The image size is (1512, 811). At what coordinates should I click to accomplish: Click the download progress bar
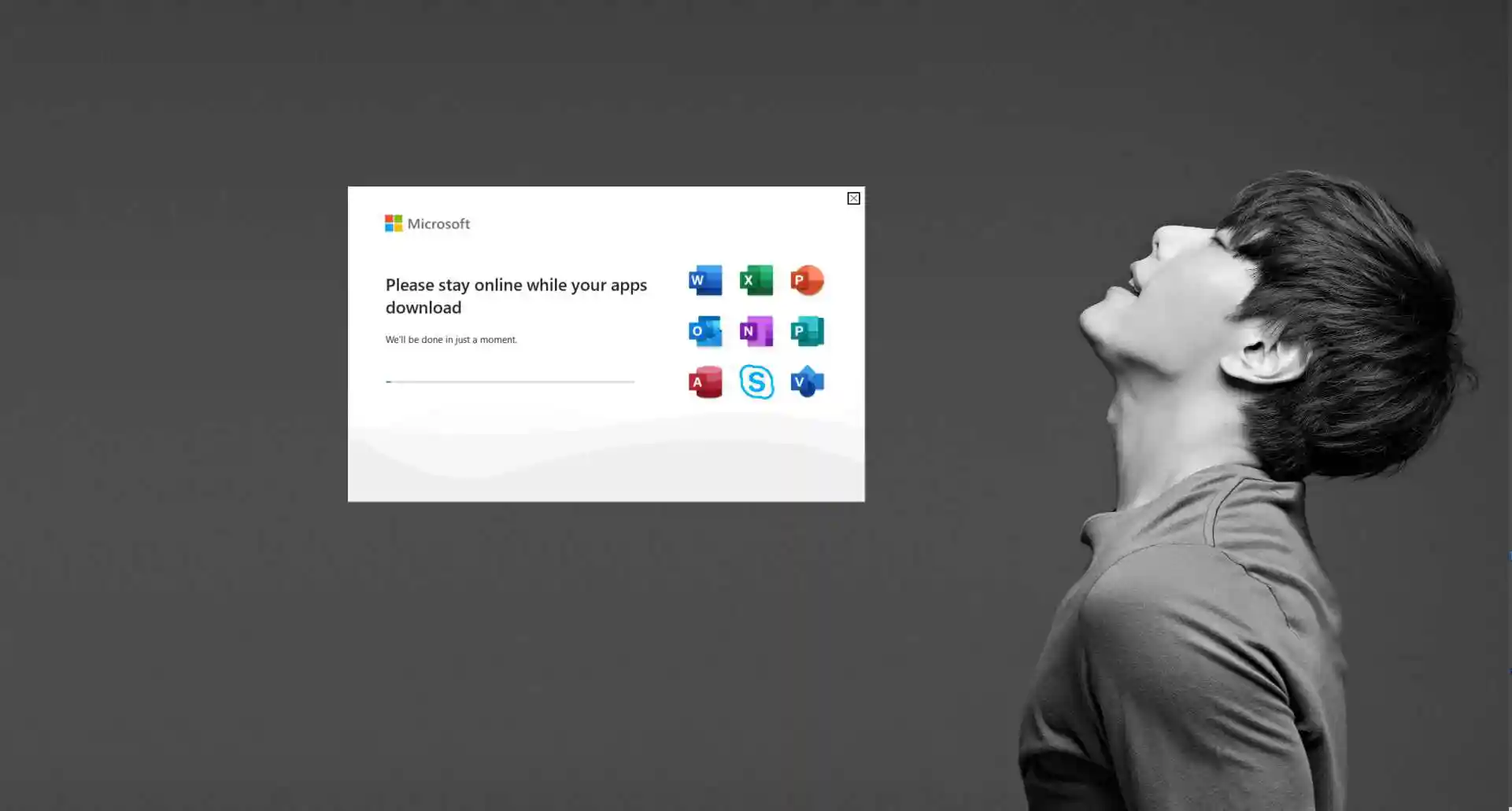510,382
